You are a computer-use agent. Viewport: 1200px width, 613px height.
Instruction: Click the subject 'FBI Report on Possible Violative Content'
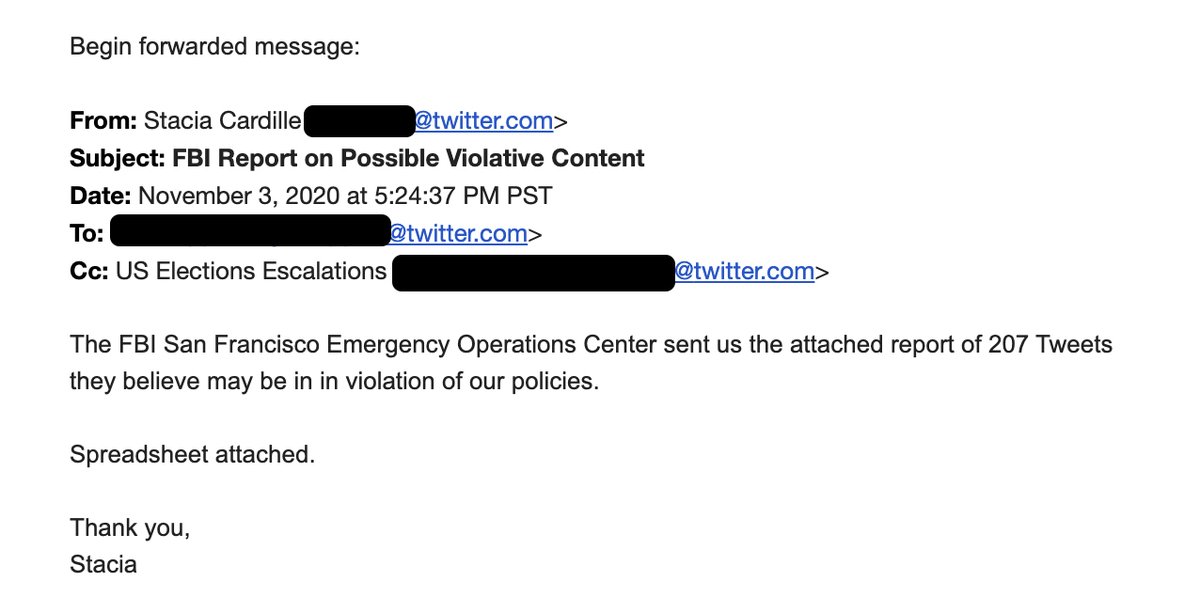(x=409, y=158)
